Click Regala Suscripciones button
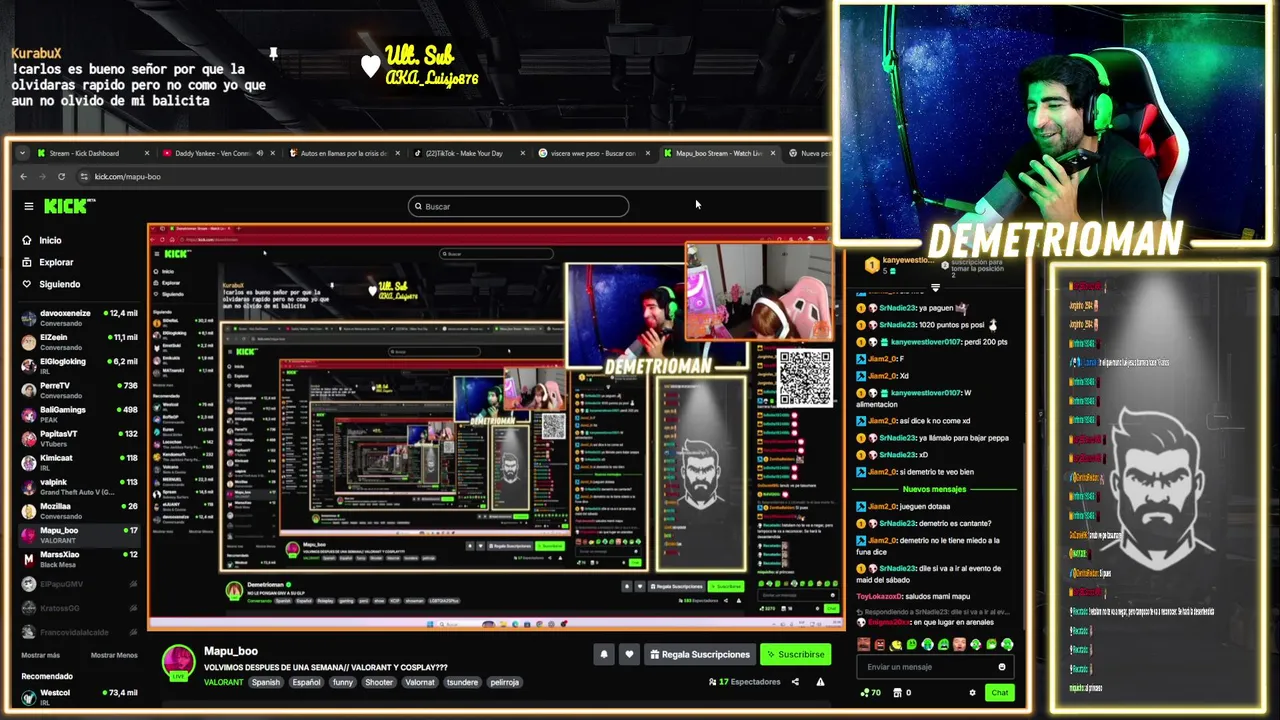This screenshot has width=1280, height=720. tap(699, 654)
